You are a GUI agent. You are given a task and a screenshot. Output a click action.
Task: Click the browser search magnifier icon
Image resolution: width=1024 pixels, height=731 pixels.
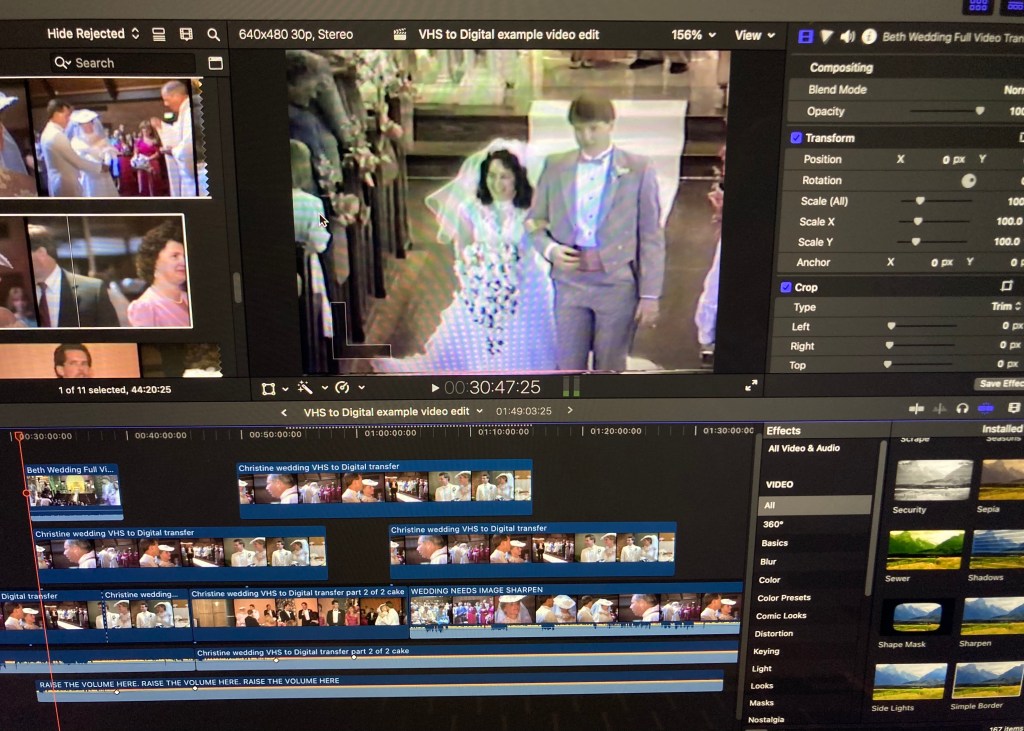tap(213, 34)
